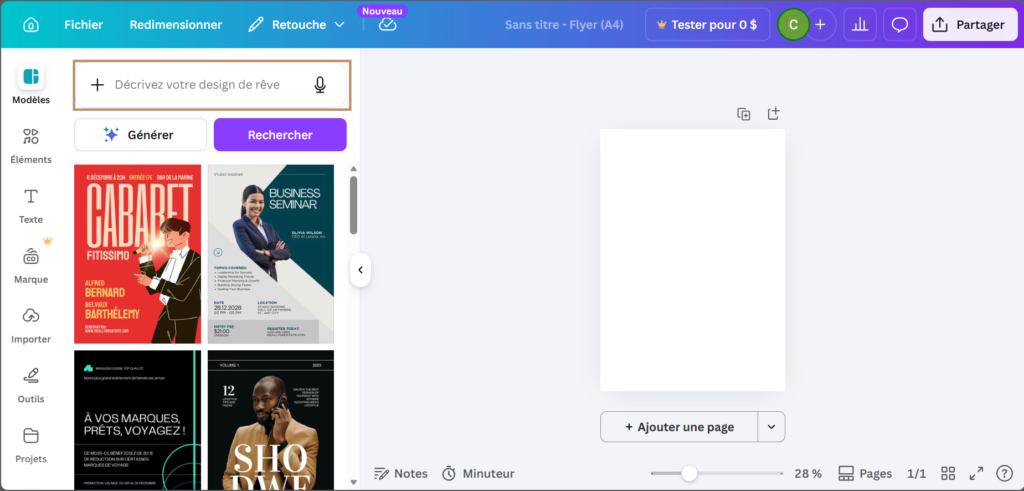Open the Outils sidebar tab

click(x=31, y=385)
